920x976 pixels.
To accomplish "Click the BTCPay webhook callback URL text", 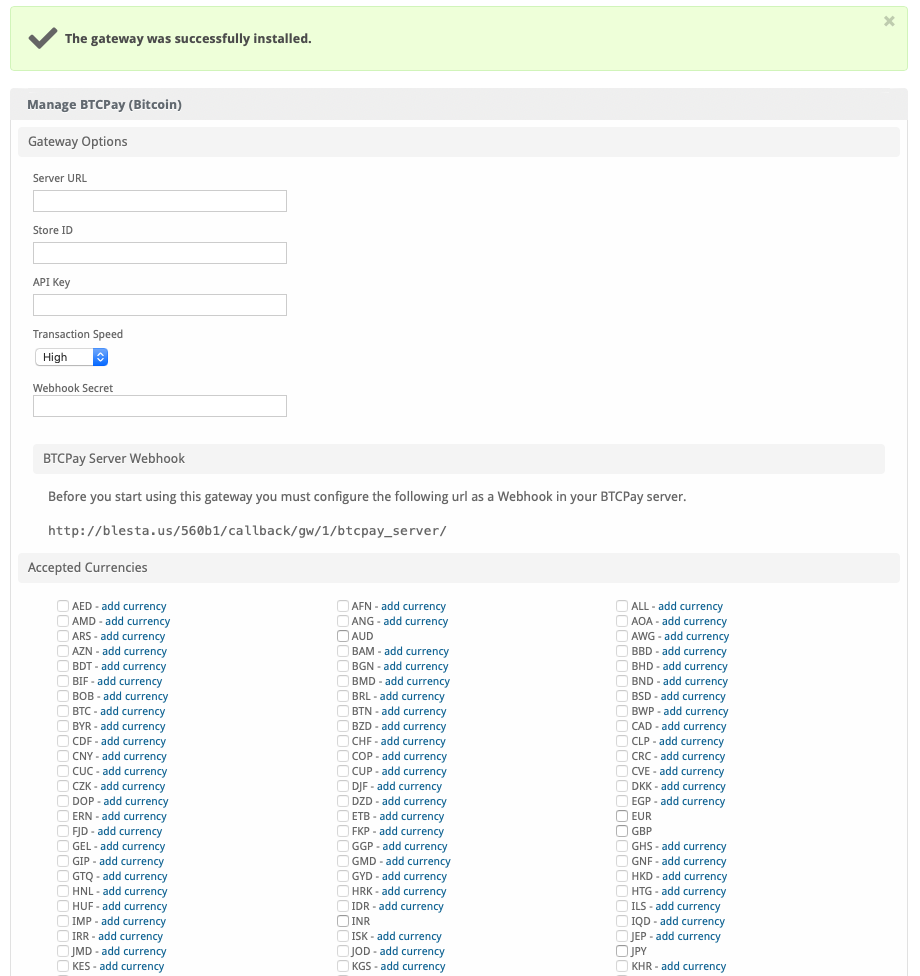I will tap(247, 531).
